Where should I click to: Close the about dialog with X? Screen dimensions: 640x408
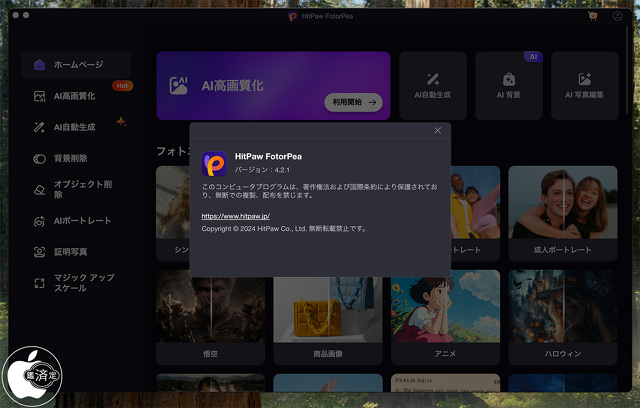click(438, 131)
